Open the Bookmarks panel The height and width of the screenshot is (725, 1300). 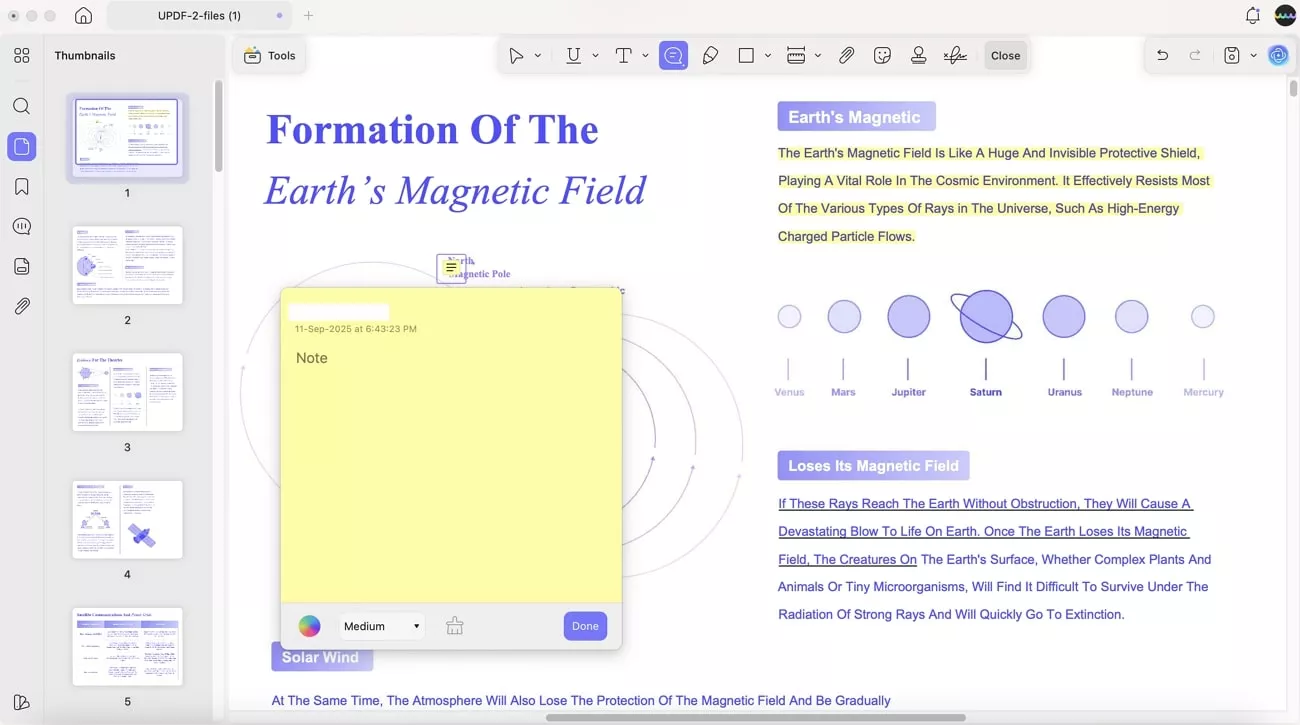point(21,186)
